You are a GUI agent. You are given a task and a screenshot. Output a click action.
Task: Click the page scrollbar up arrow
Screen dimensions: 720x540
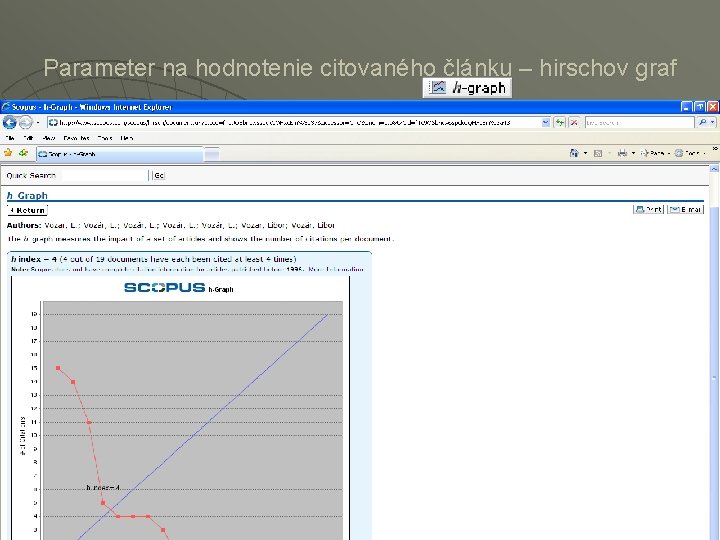(714, 169)
